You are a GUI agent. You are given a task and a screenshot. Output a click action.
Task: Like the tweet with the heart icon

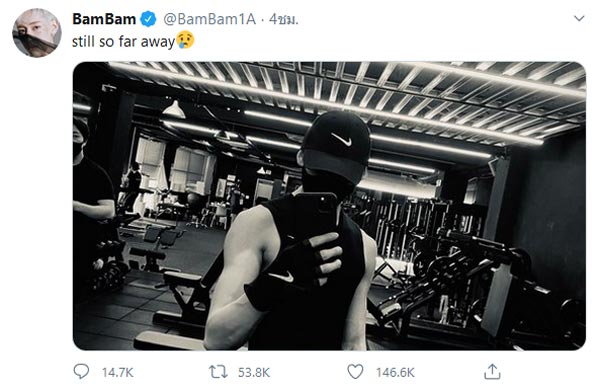tap(355, 371)
